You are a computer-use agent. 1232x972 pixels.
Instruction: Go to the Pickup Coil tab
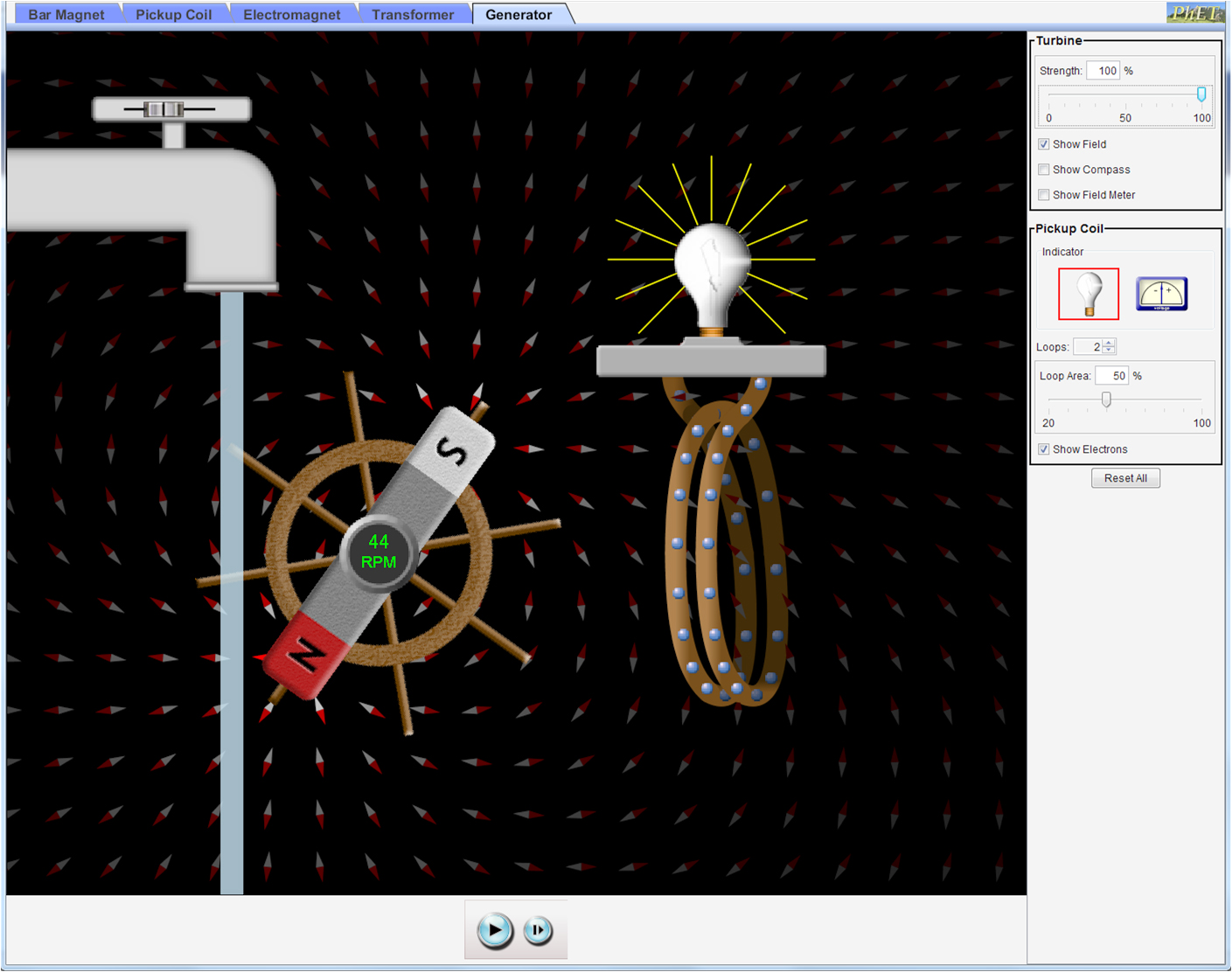click(173, 15)
